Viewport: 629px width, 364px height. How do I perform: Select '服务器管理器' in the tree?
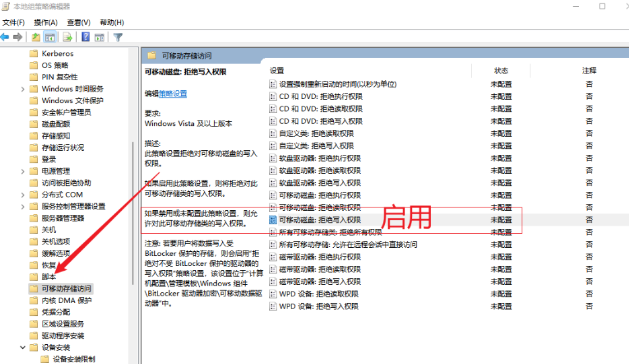pos(63,218)
